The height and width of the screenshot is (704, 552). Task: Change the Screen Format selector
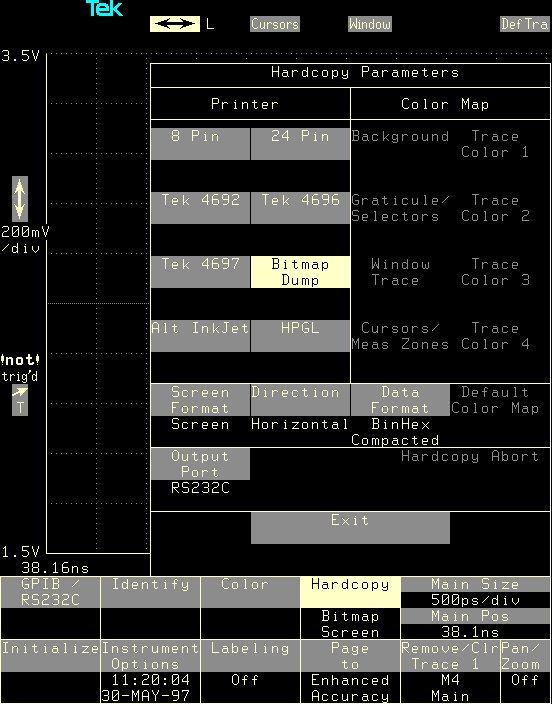click(x=200, y=400)
